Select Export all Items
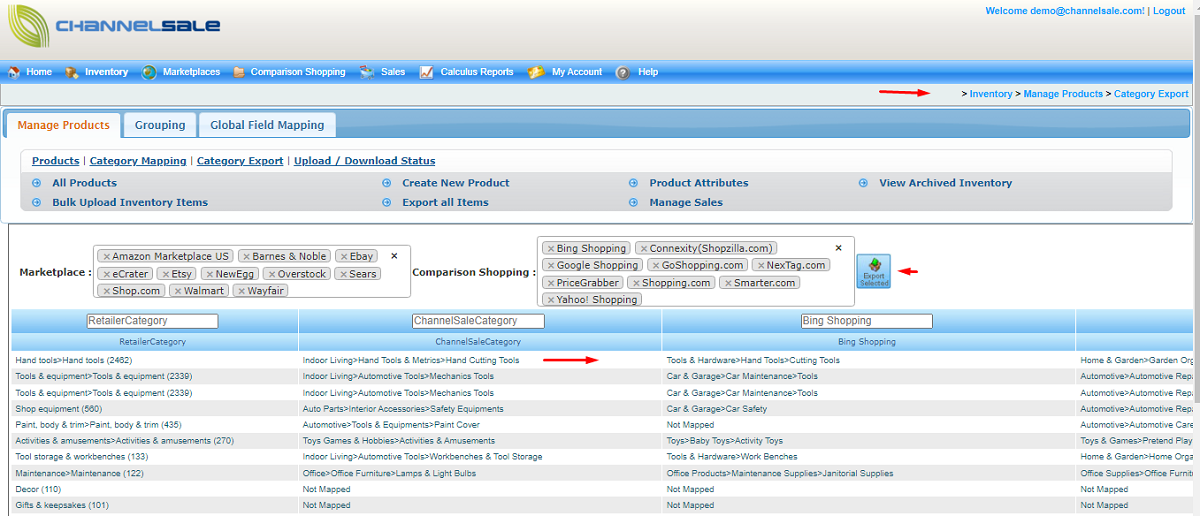The height and width of the screenshot is (516, 1200). click(x=445, y=202)
